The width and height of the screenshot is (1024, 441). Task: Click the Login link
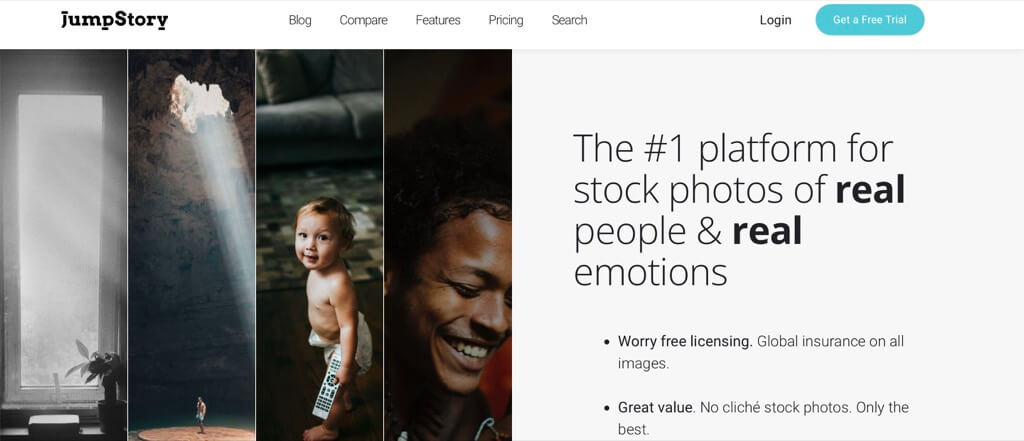point(775,20)
